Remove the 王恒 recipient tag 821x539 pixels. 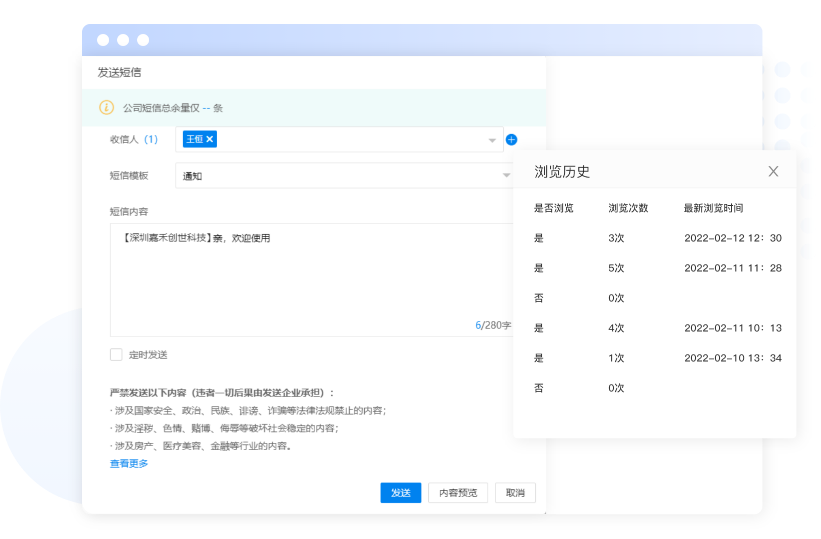click(x=210, y=139)
